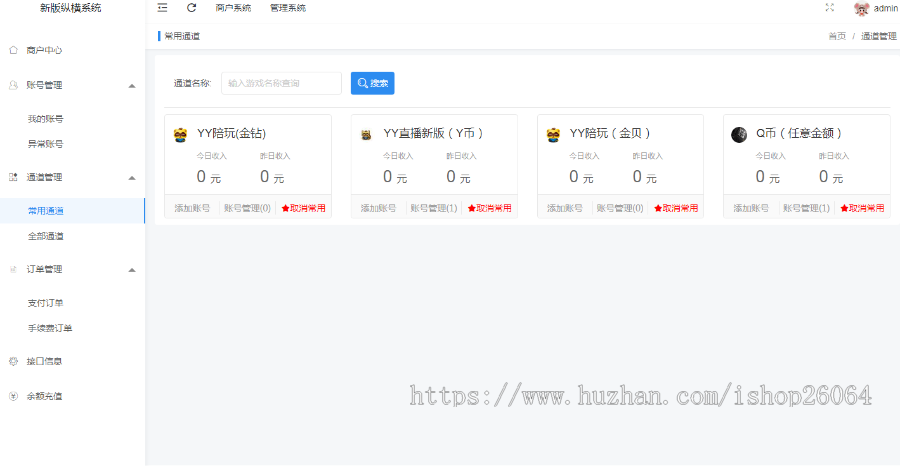This screenshot has height=466, width=900.
Task: Click the Q币 (任意金额) card title
Action: tap(800, 133)
